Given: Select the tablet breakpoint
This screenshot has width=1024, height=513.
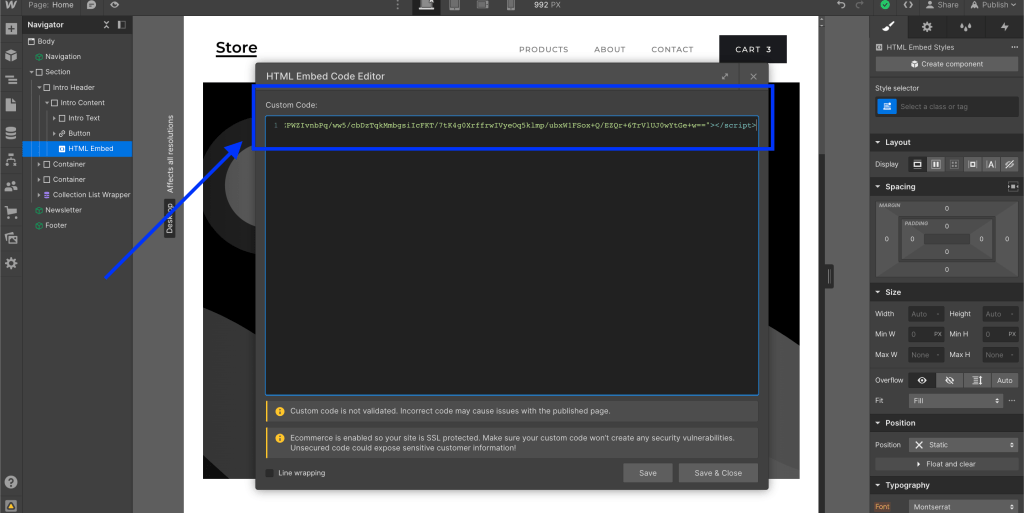Looking at the screenshot, I should 455,5.
